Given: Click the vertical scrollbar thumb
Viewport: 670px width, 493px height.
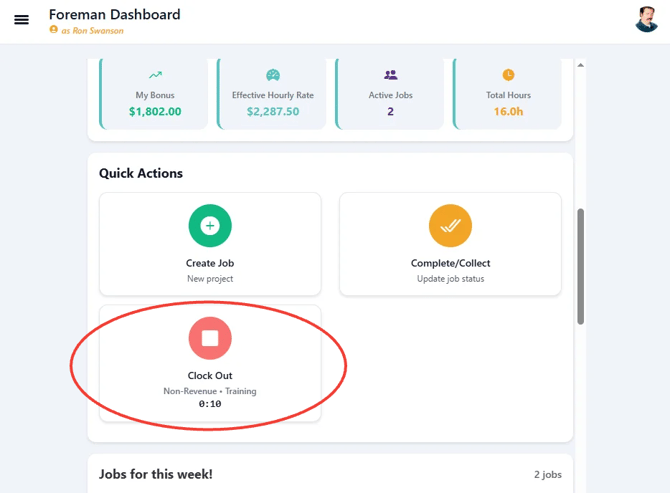Looking at the screenshot, I should [x=580, y=267].
